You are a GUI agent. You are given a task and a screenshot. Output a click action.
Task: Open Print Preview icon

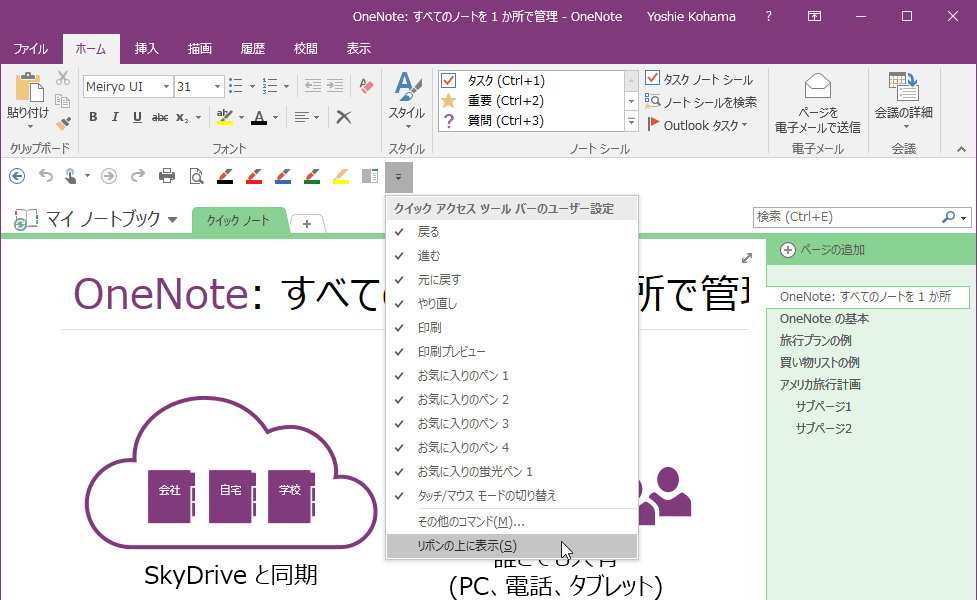pos(196,177)
